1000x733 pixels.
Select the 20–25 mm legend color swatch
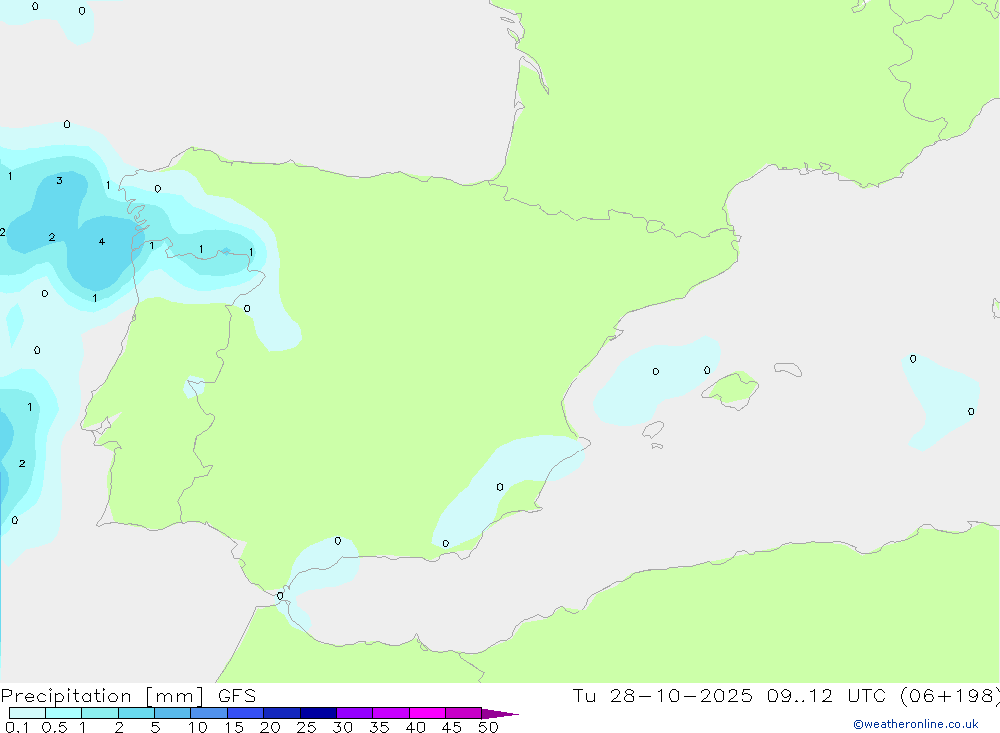[281, 713]
